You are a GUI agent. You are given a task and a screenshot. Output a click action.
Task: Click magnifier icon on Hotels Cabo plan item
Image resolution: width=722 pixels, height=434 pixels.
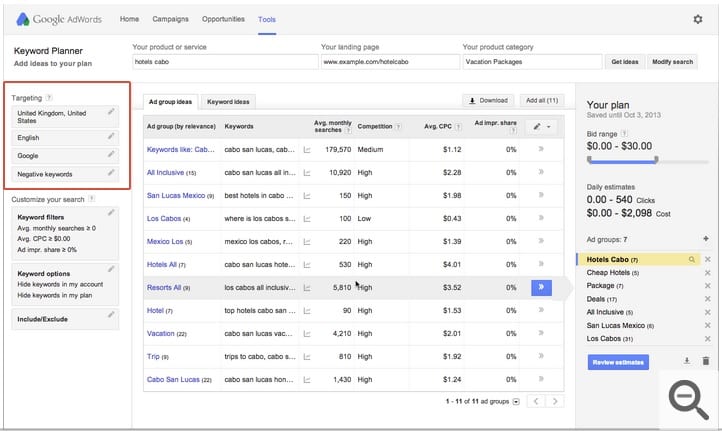[x=692, y=260]
